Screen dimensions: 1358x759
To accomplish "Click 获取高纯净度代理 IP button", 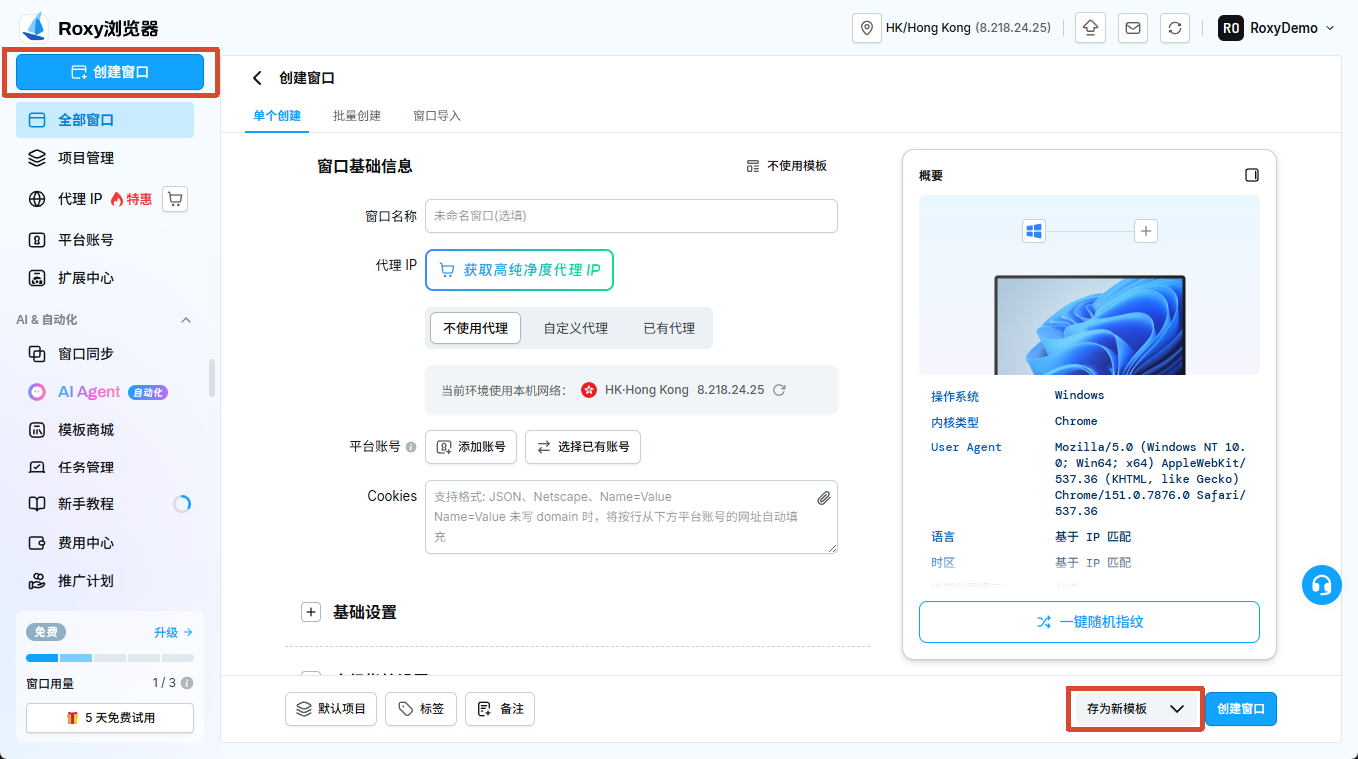I will (x=519, y=270).
